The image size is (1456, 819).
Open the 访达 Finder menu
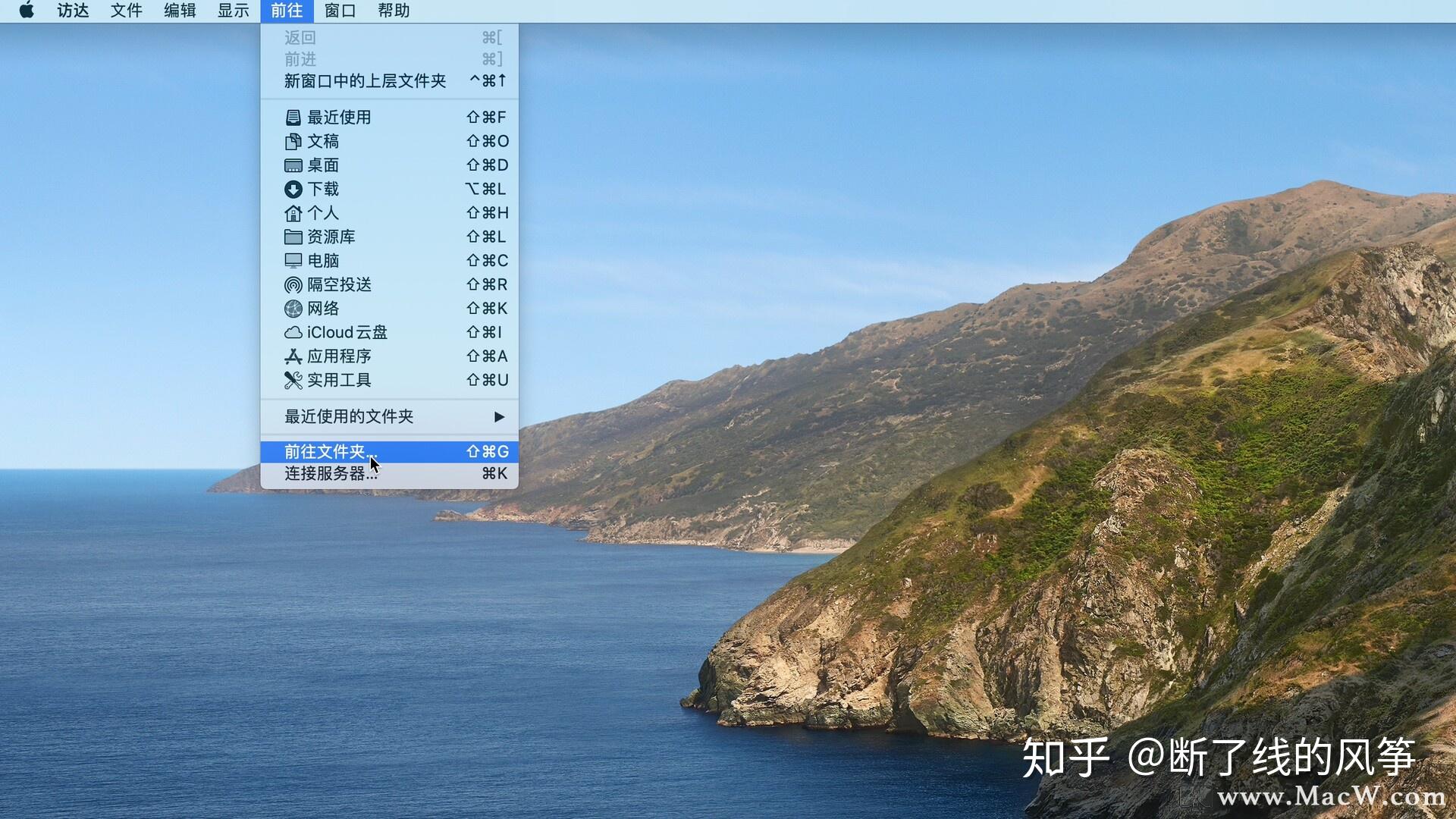coord(73,11)
